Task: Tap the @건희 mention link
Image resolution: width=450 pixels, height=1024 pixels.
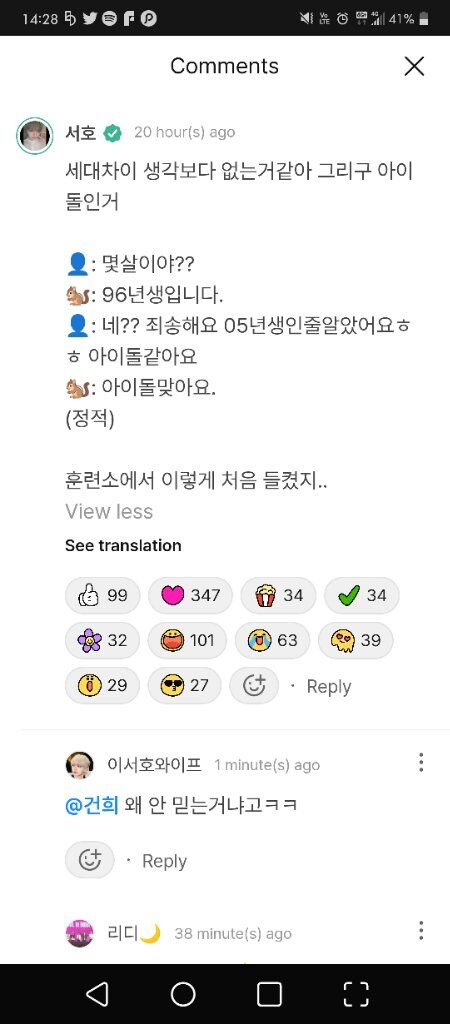Action: coord(92,805)
